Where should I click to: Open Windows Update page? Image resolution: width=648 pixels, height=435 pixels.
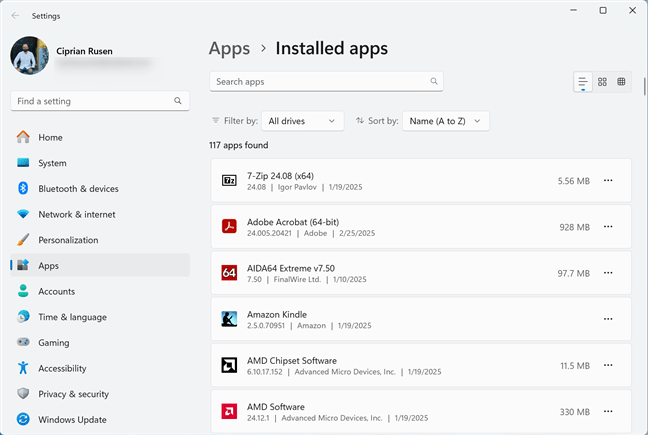coord(100,419)
